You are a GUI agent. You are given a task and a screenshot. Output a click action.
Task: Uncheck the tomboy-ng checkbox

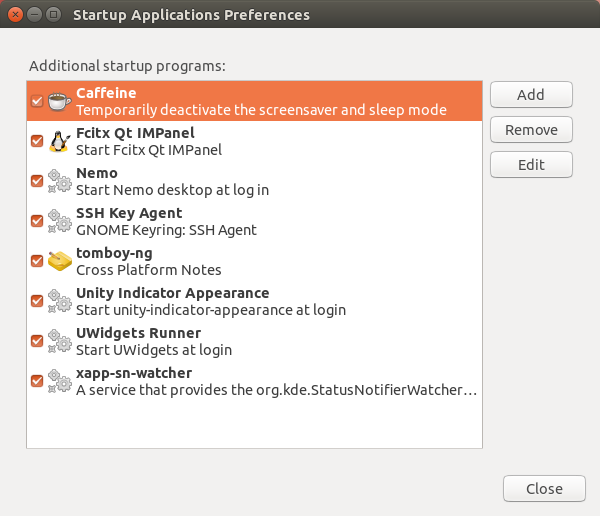37,261
